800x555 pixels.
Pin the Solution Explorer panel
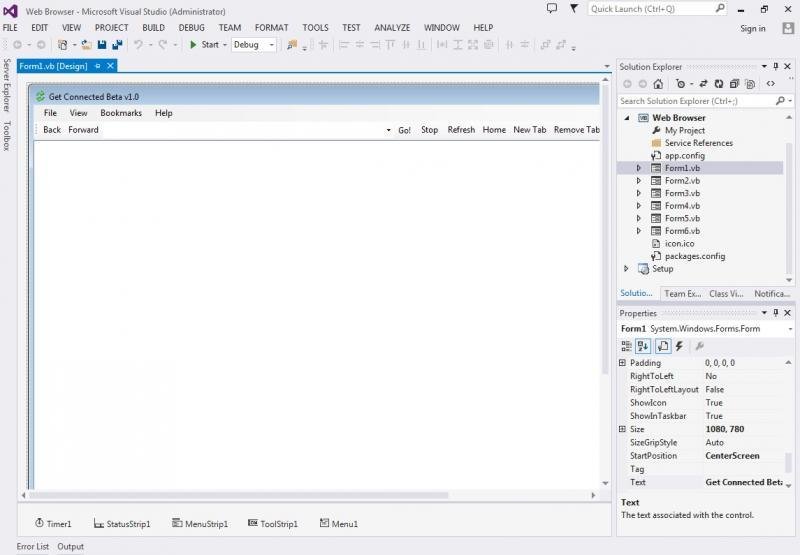[x=776, y=66]
